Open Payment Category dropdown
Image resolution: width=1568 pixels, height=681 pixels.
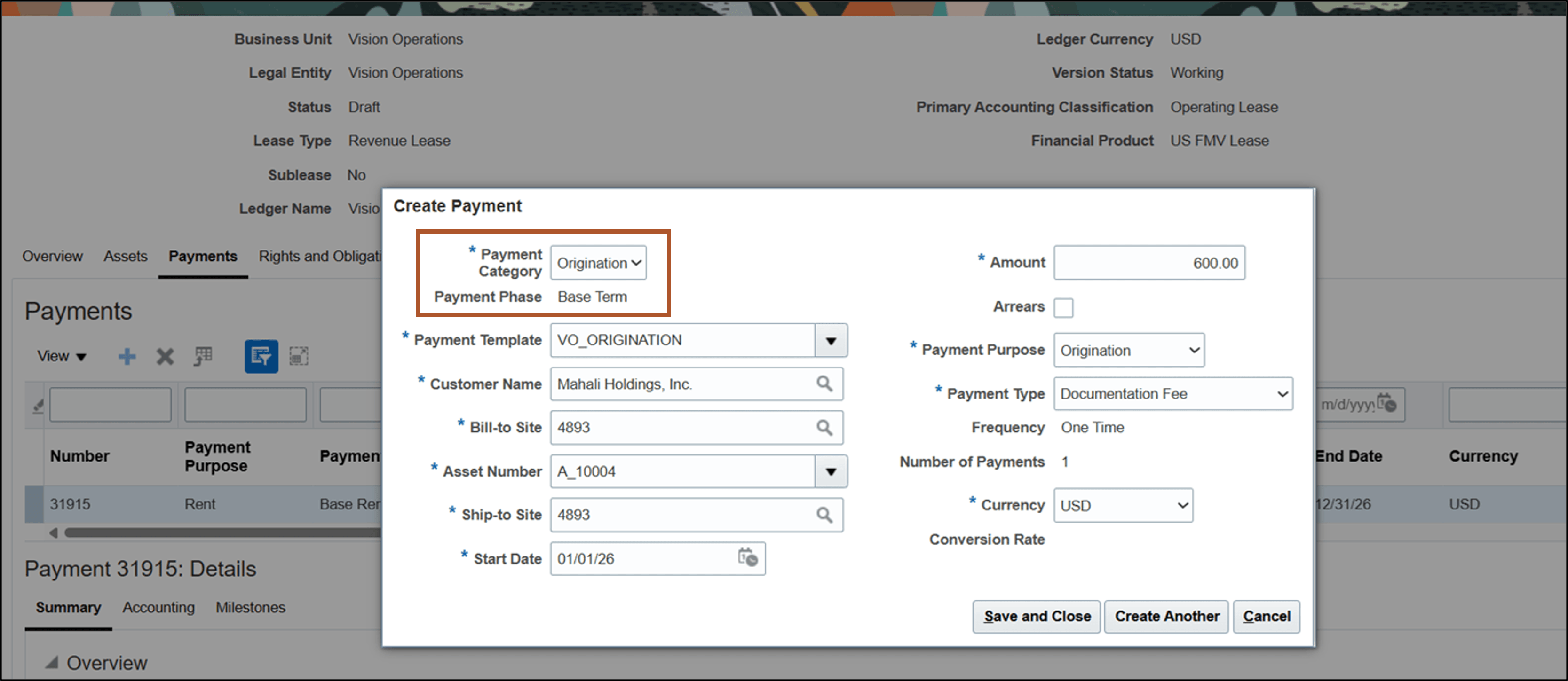pos(598,263)
